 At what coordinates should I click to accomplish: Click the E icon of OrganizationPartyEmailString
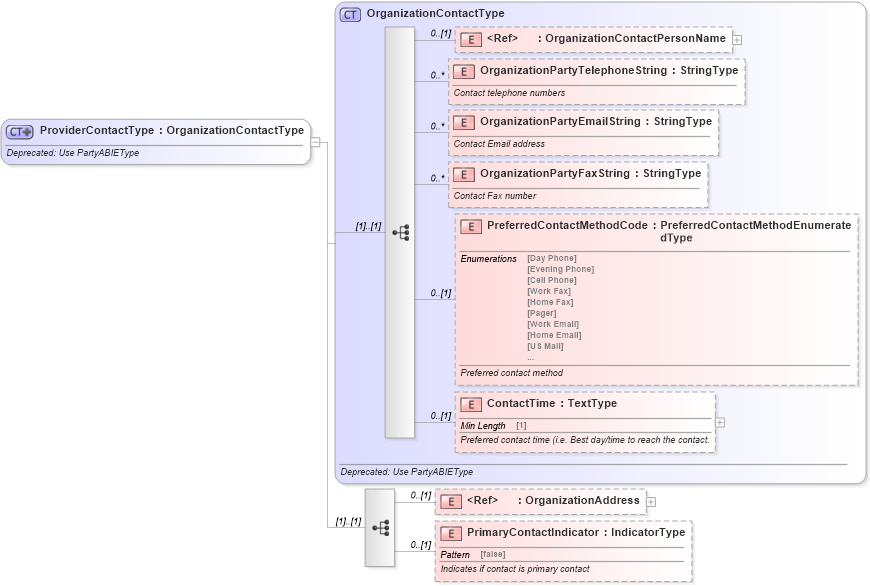[x=464, y=122]
